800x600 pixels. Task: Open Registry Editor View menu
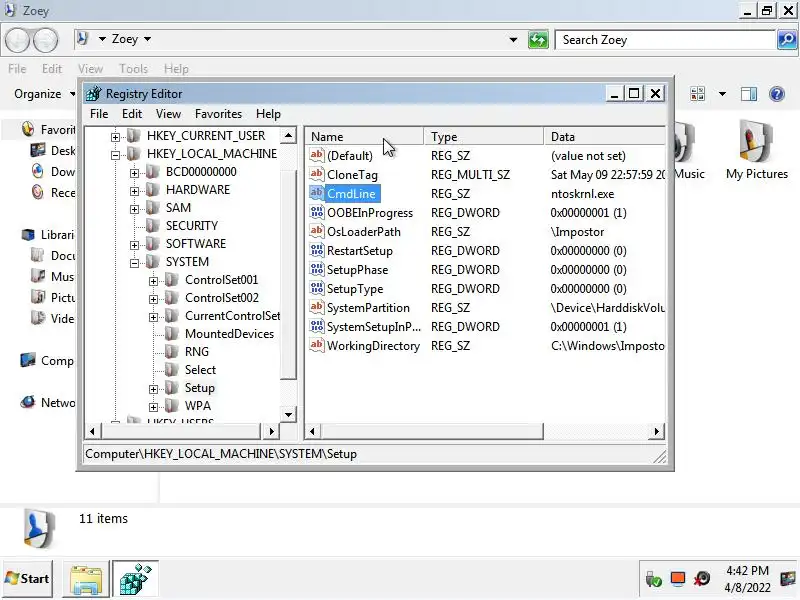coord(168,114)
